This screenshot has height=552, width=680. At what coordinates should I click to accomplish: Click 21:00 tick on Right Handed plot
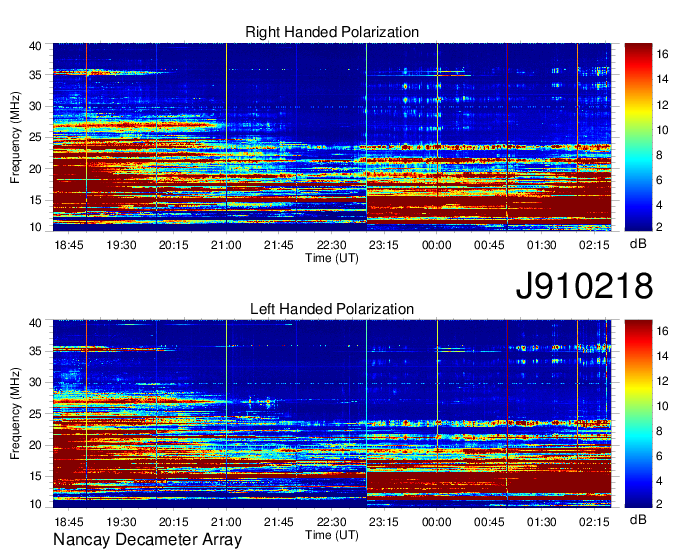226,245
